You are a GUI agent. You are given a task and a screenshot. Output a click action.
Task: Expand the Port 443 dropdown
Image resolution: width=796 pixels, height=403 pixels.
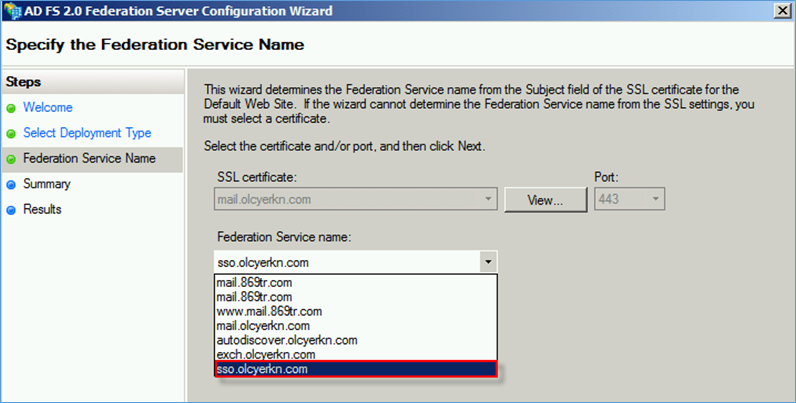(655, 199)
